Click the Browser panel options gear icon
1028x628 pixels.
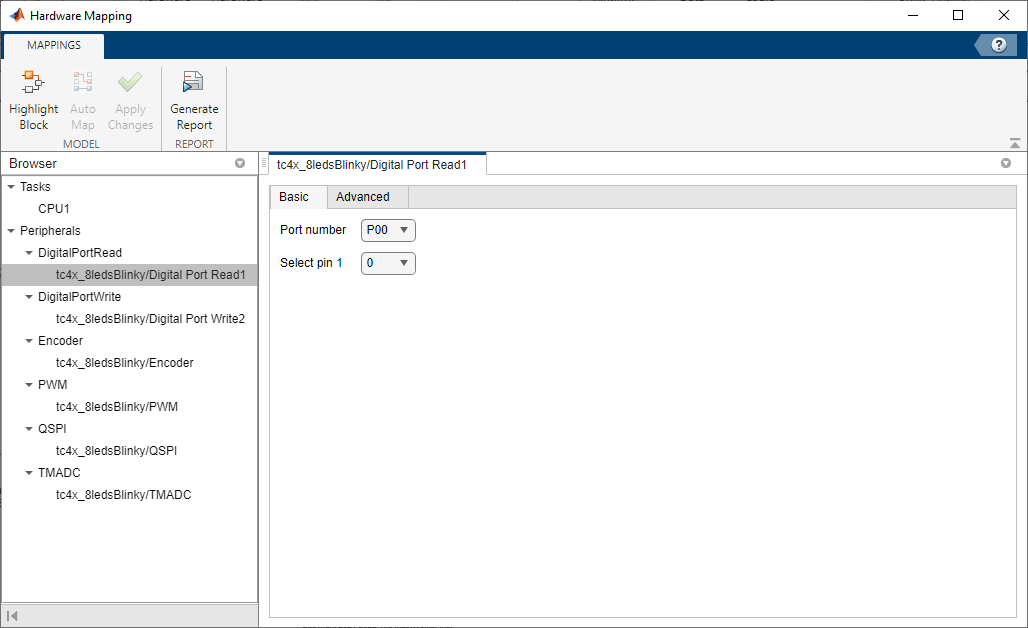[x=239, y=163]
